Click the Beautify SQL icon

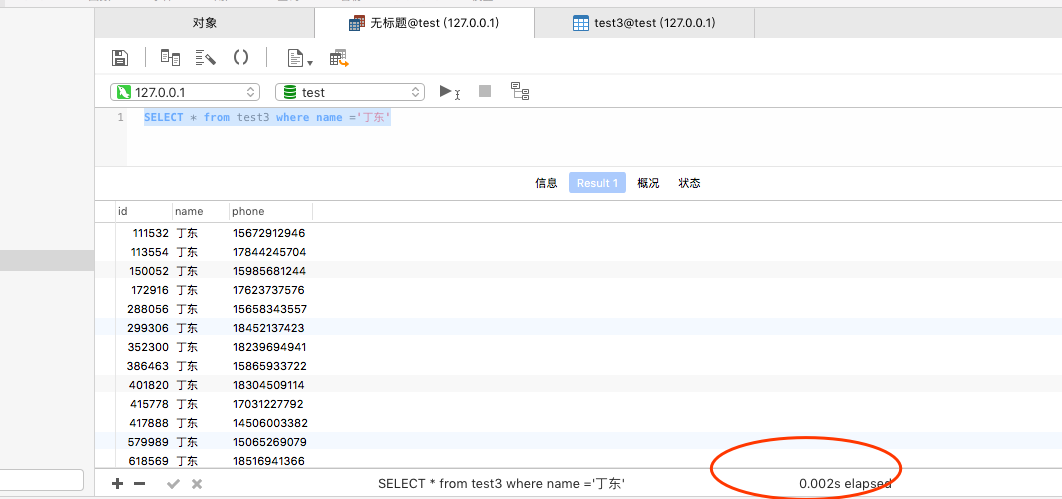click(x=205, y=58)
